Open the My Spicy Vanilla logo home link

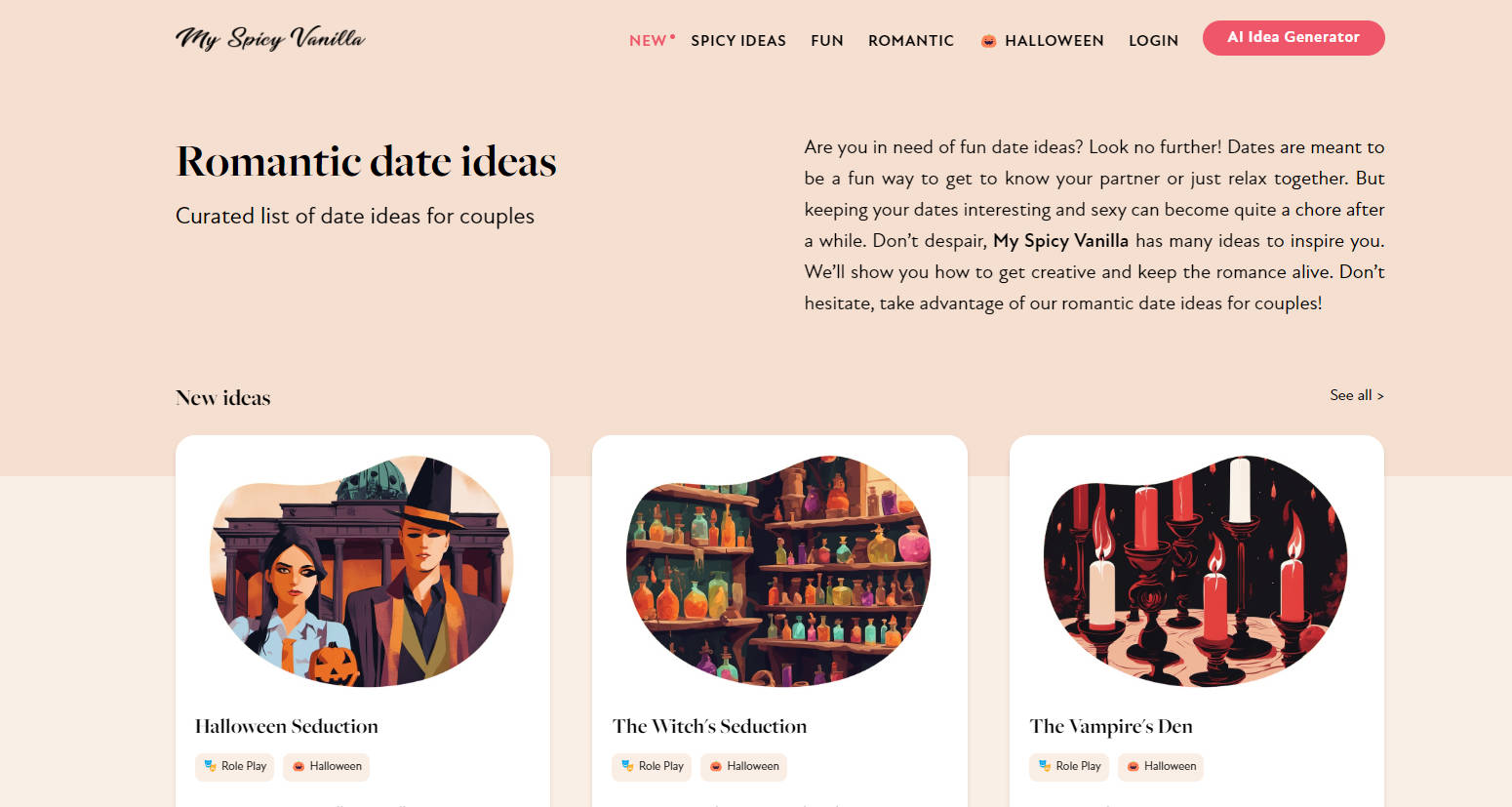pos(270,38)
